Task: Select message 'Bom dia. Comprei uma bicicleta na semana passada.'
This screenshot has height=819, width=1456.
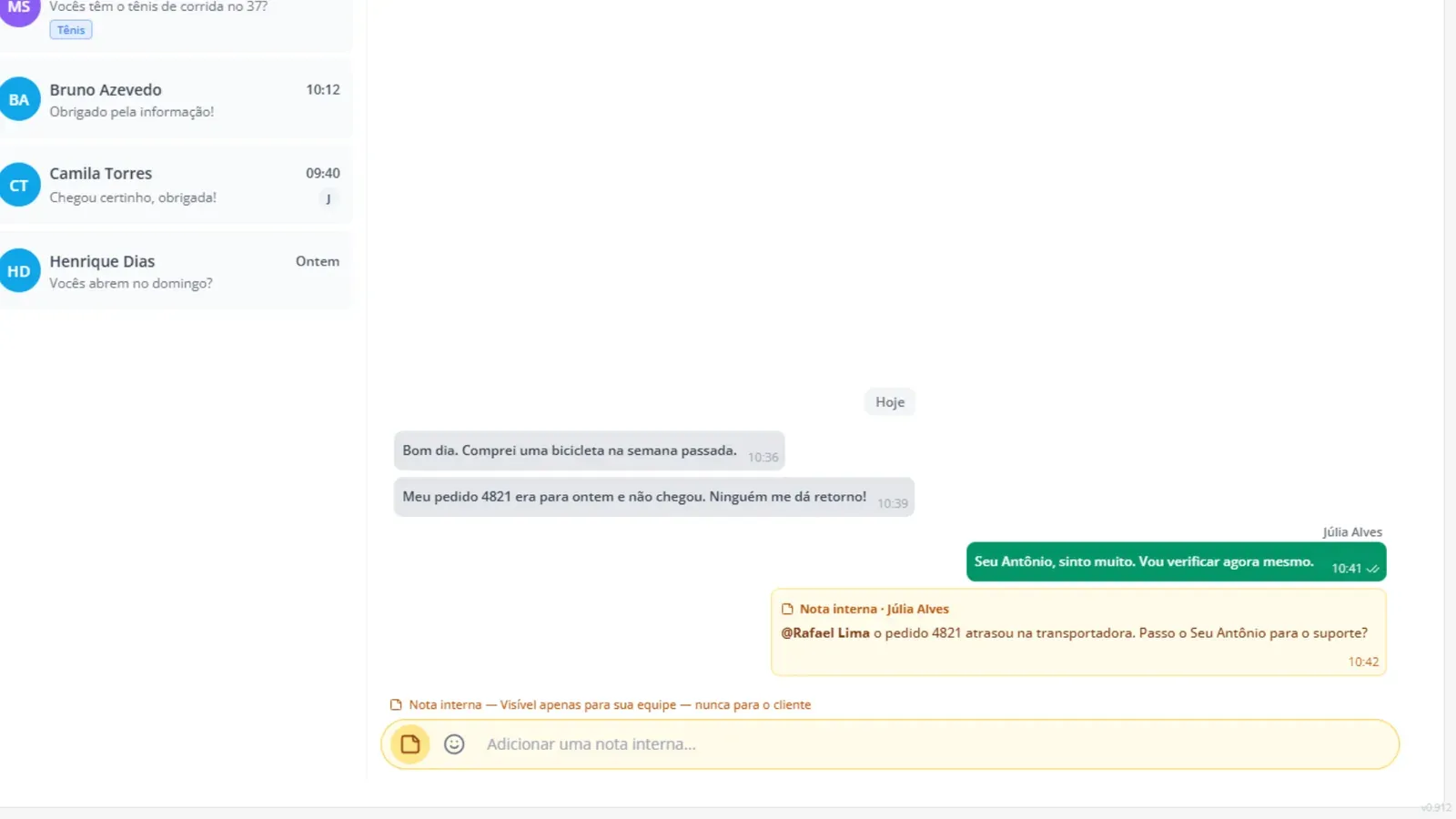Action: point(589,450)
